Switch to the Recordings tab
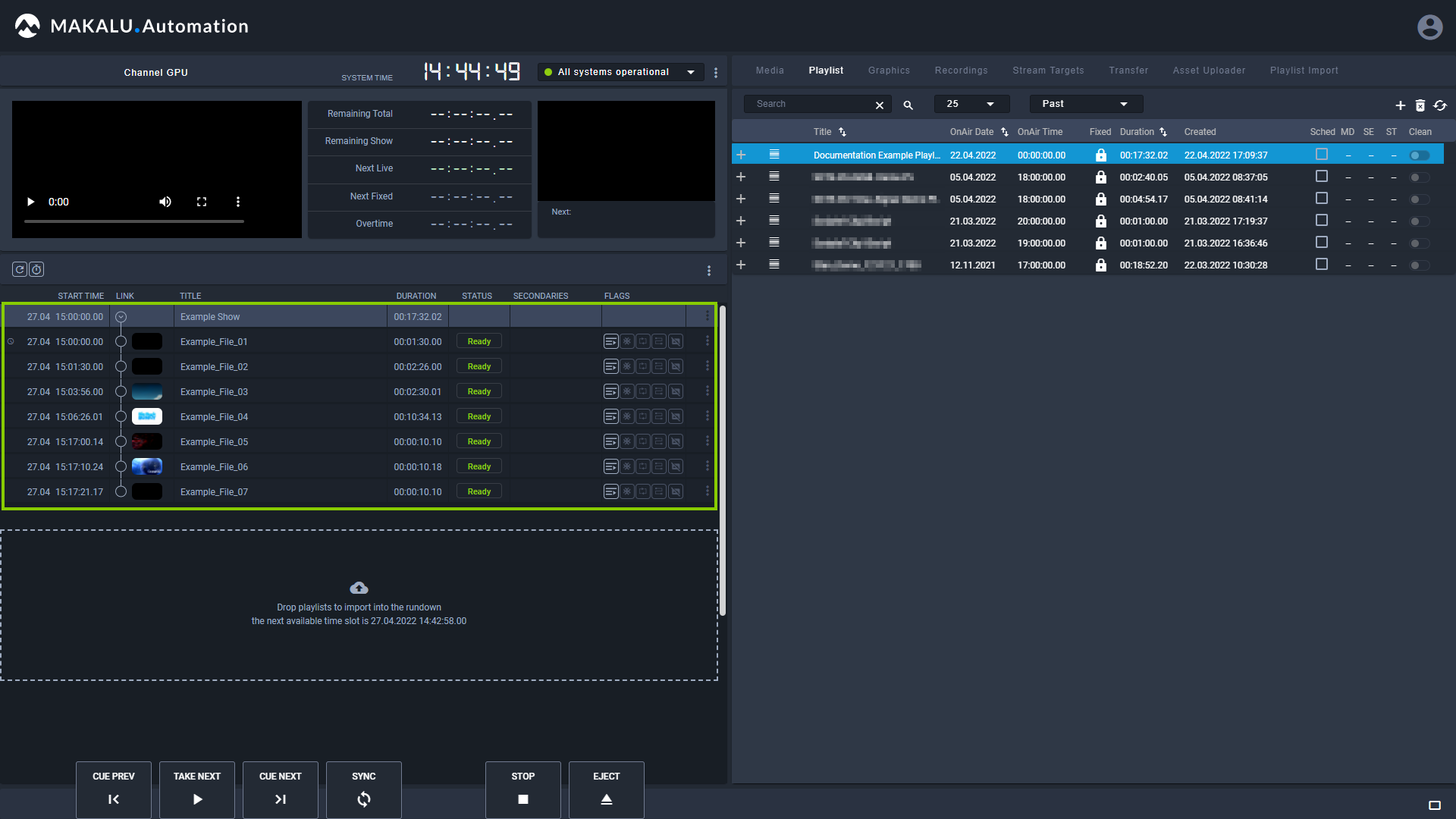Screen dimensions: 1456x819 (961, 71)
